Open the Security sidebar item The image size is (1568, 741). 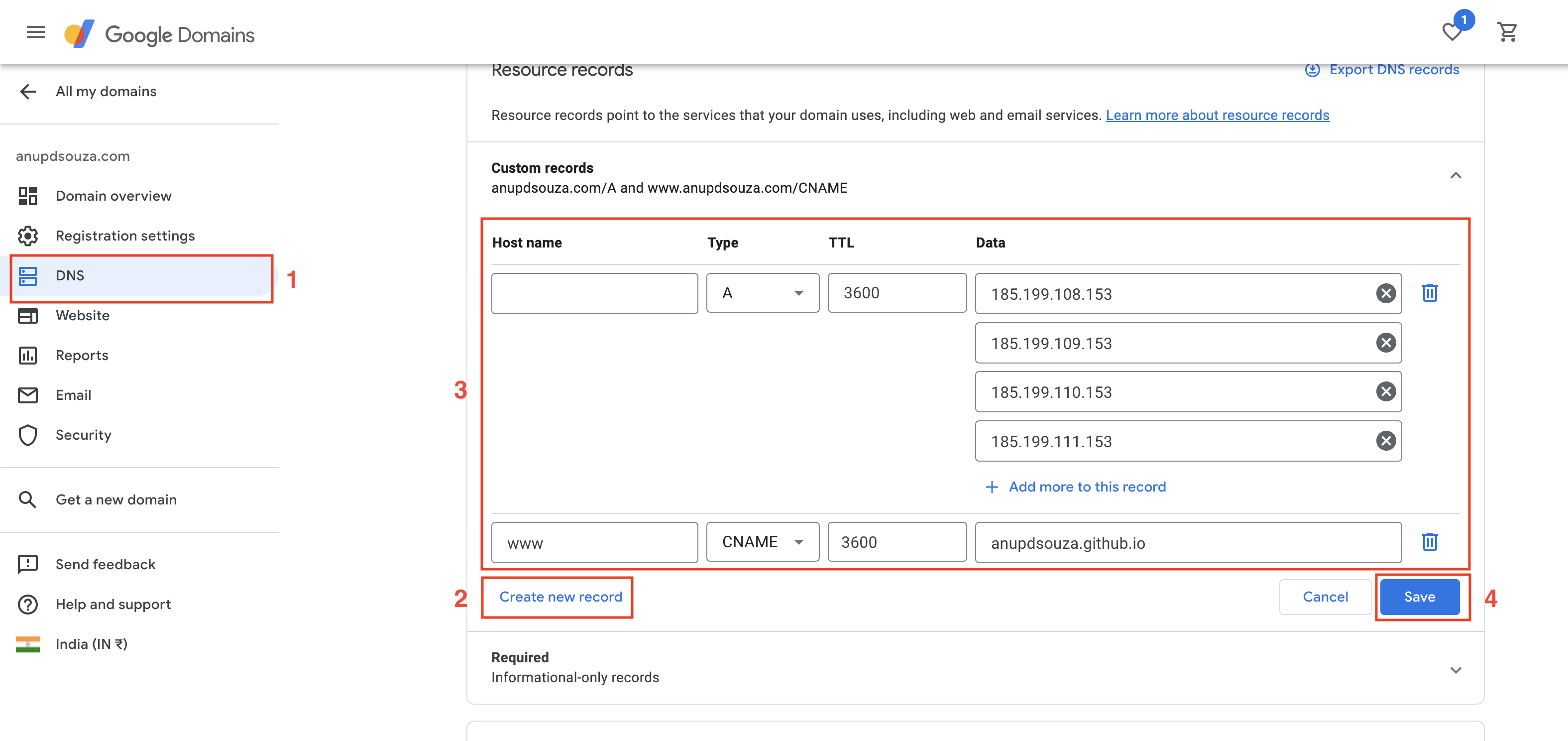84,435
